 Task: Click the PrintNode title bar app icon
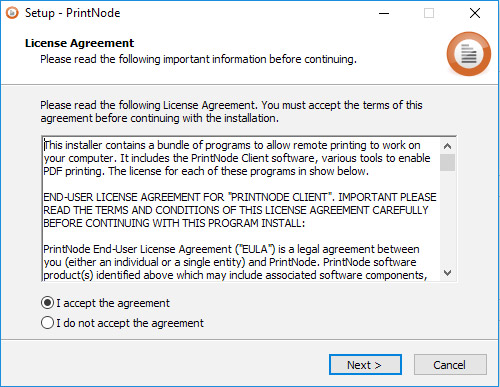point(12,13)
